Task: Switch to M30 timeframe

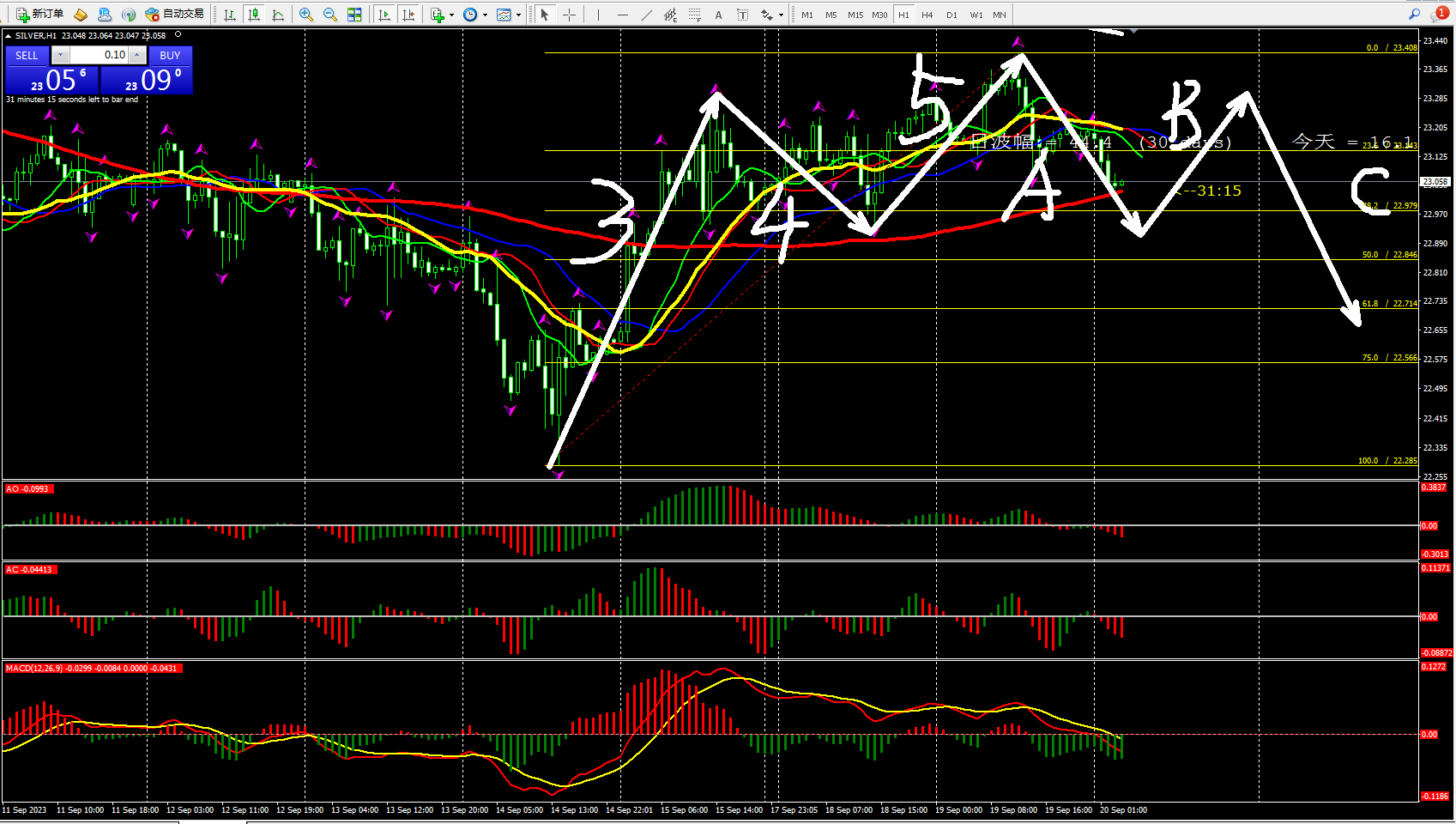Action: (x=879, y=15)
